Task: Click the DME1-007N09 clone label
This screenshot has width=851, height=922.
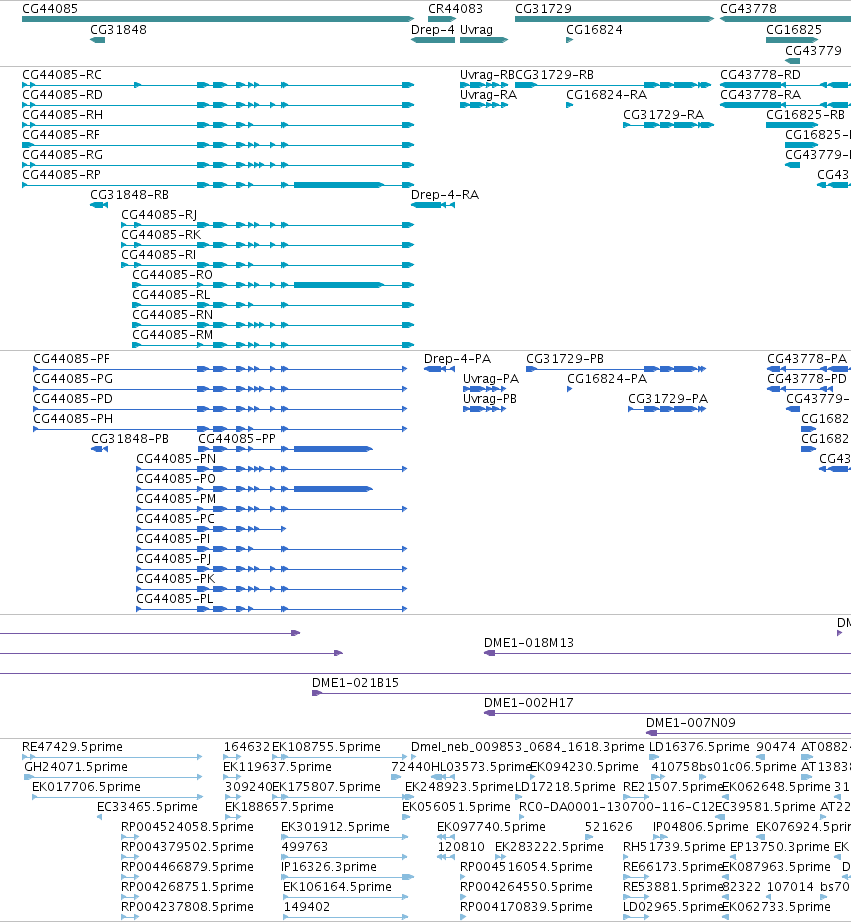Action: pyautogui.click(x=690, y=723)
